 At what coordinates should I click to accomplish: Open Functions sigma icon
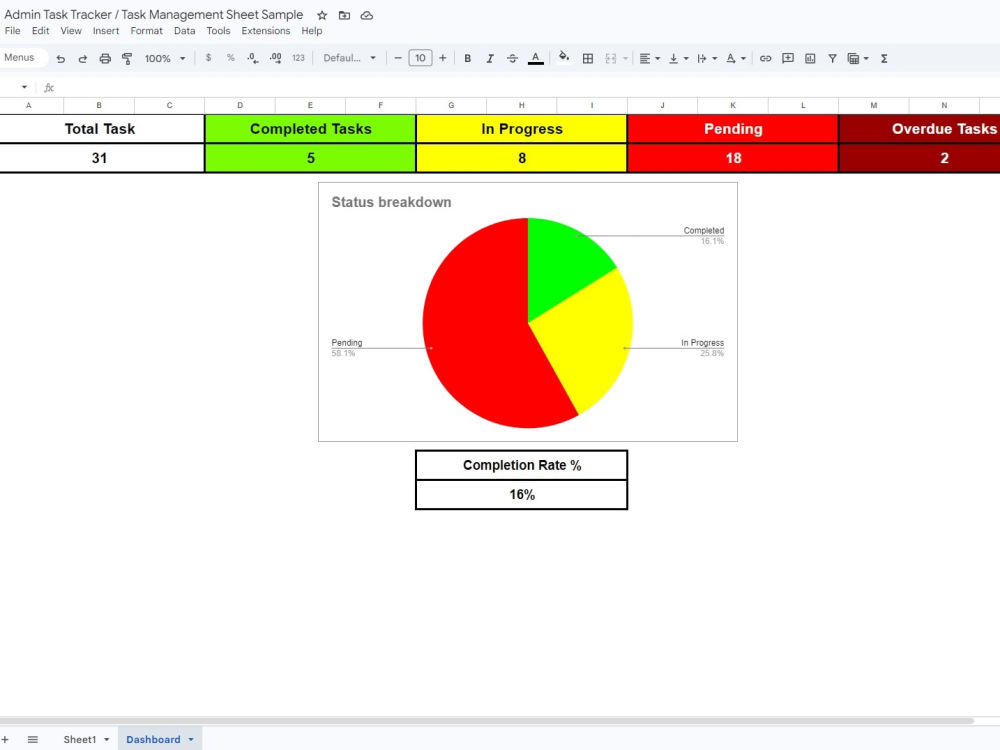point(884,59)
